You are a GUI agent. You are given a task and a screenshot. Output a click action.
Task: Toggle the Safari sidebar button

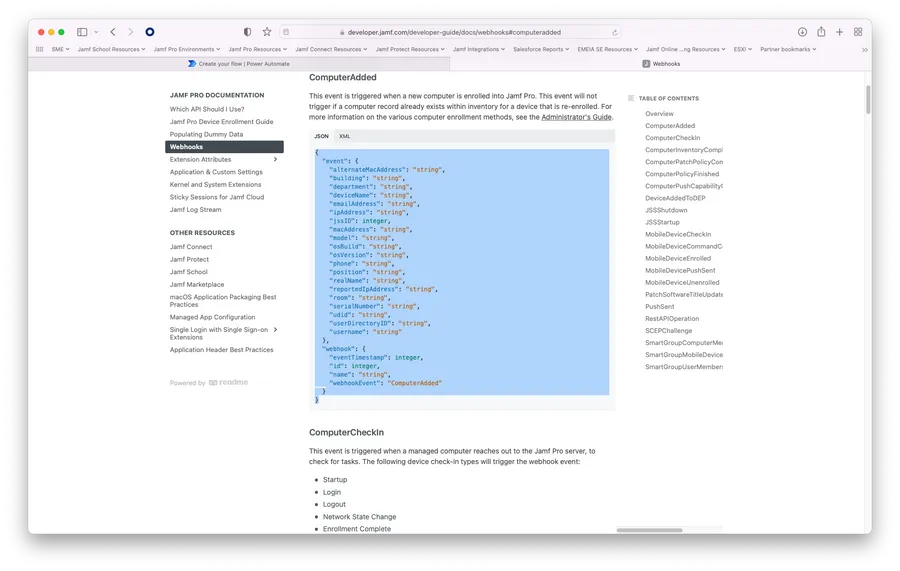[x=82, y=32]
